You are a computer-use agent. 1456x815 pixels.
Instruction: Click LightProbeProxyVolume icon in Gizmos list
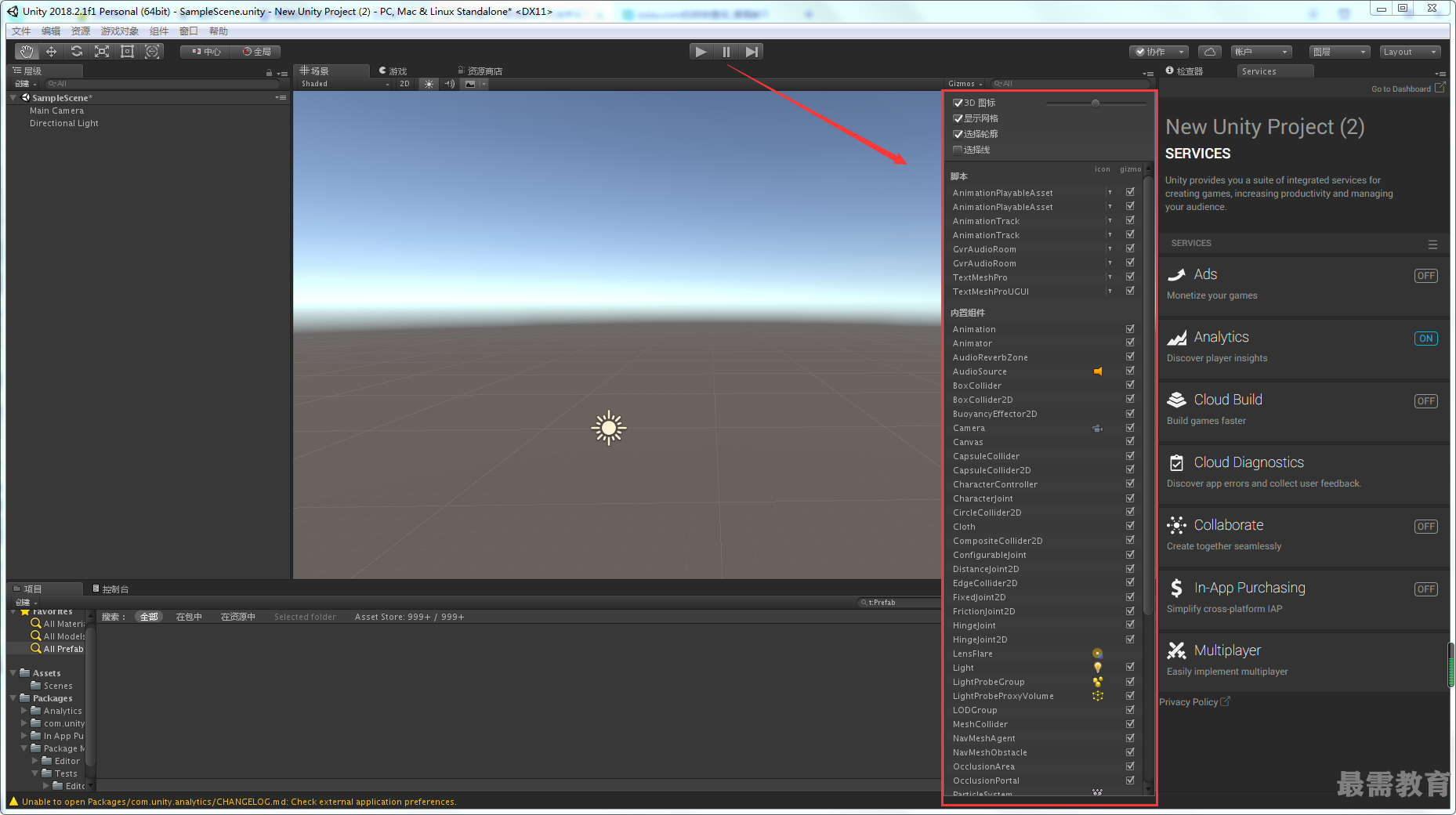(1098, 696)
